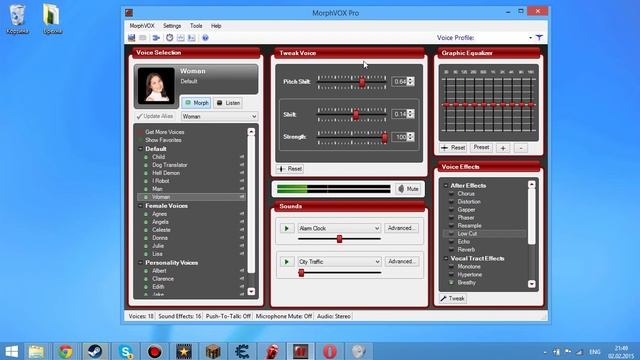Click the filter funnel icon beside Voice Profile

[539, 38]
